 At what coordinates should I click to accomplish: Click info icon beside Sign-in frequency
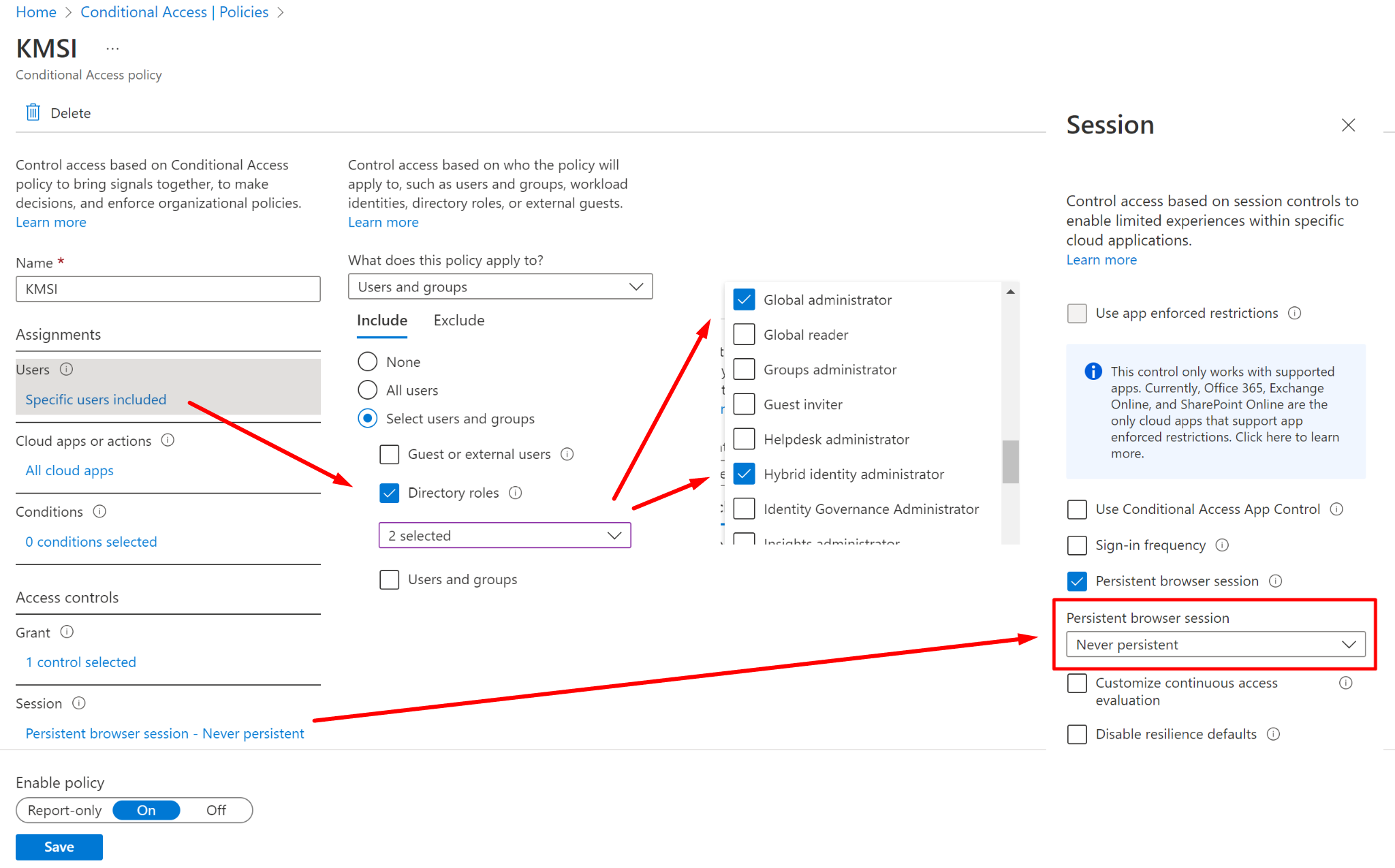tap(1222, 545)
